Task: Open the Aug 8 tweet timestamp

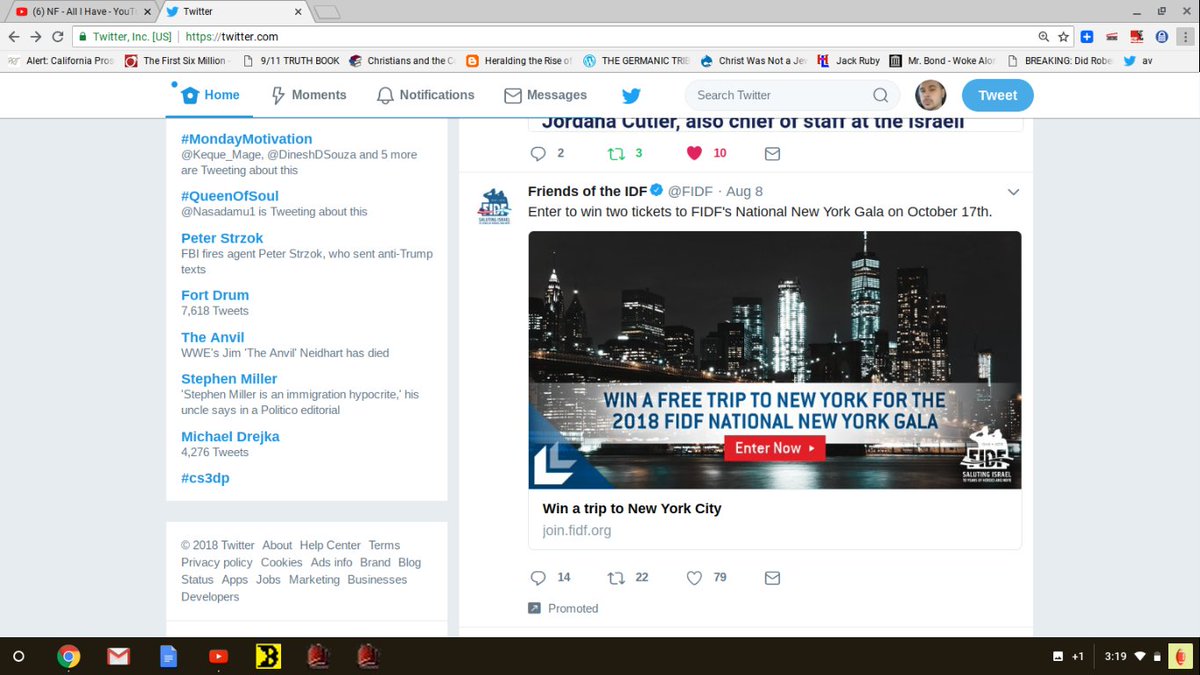Action: (744, 191)
